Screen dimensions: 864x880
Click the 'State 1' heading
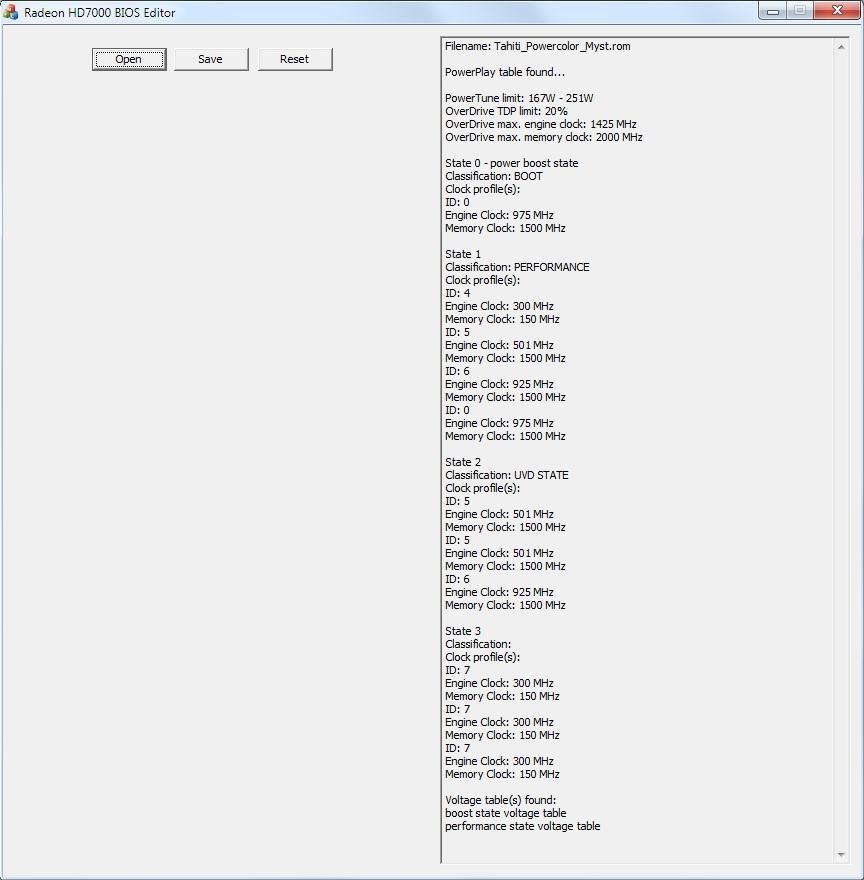click(463, 254)
